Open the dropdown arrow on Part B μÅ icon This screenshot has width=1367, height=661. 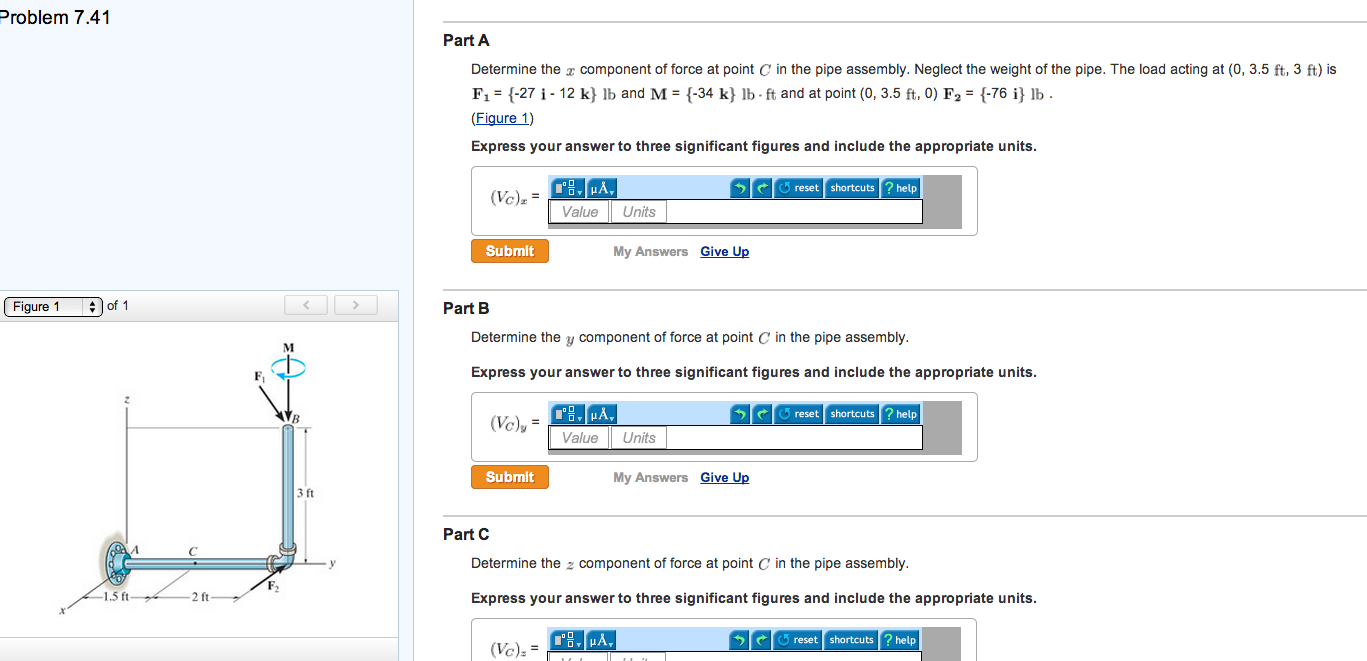613,417
